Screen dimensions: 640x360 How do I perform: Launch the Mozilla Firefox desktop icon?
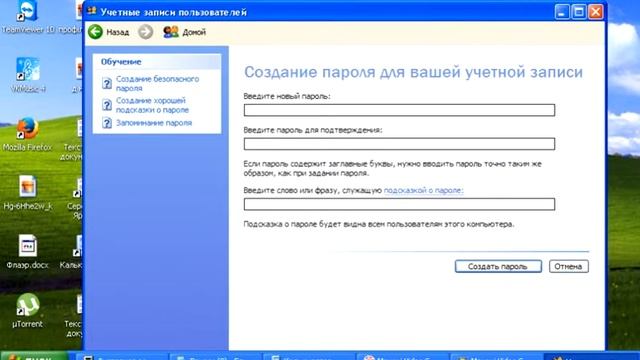pyautogui.click(x=28, y=129)
